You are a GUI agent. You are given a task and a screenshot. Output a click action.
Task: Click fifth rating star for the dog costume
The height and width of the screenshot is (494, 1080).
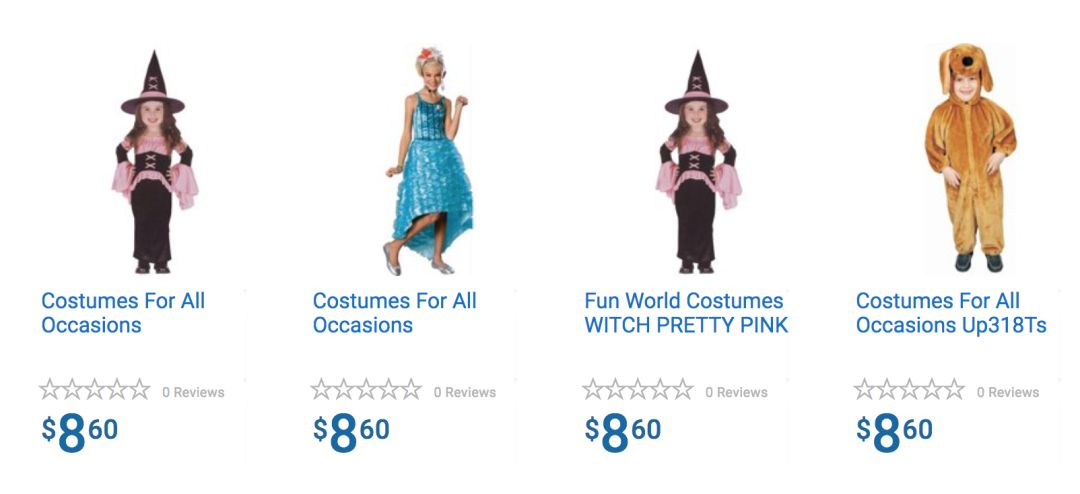click(x=953, y=390)
